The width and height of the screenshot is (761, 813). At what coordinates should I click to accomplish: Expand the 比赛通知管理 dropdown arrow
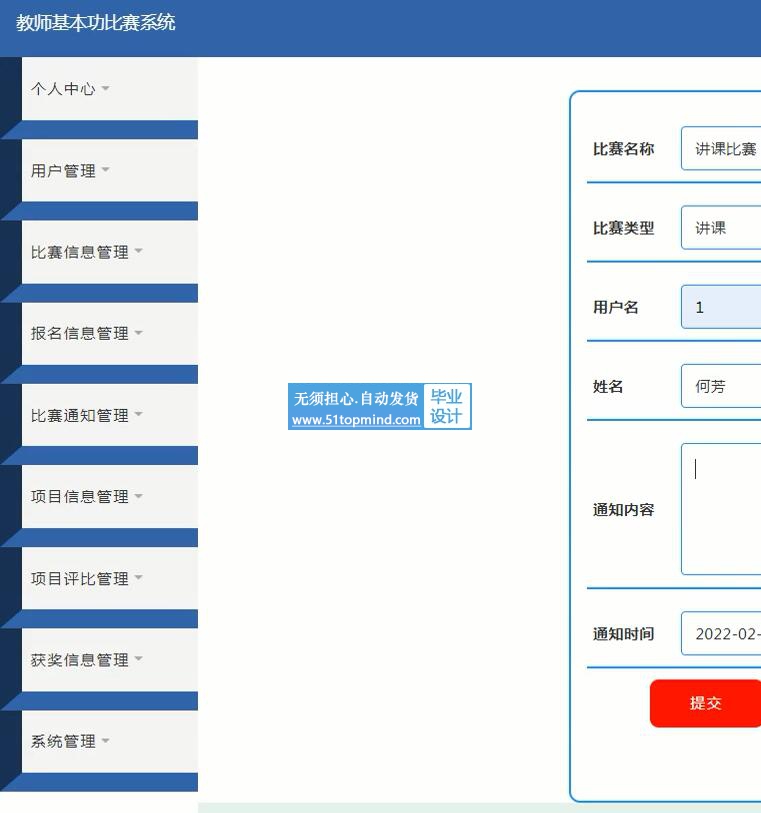click(138, 414)
